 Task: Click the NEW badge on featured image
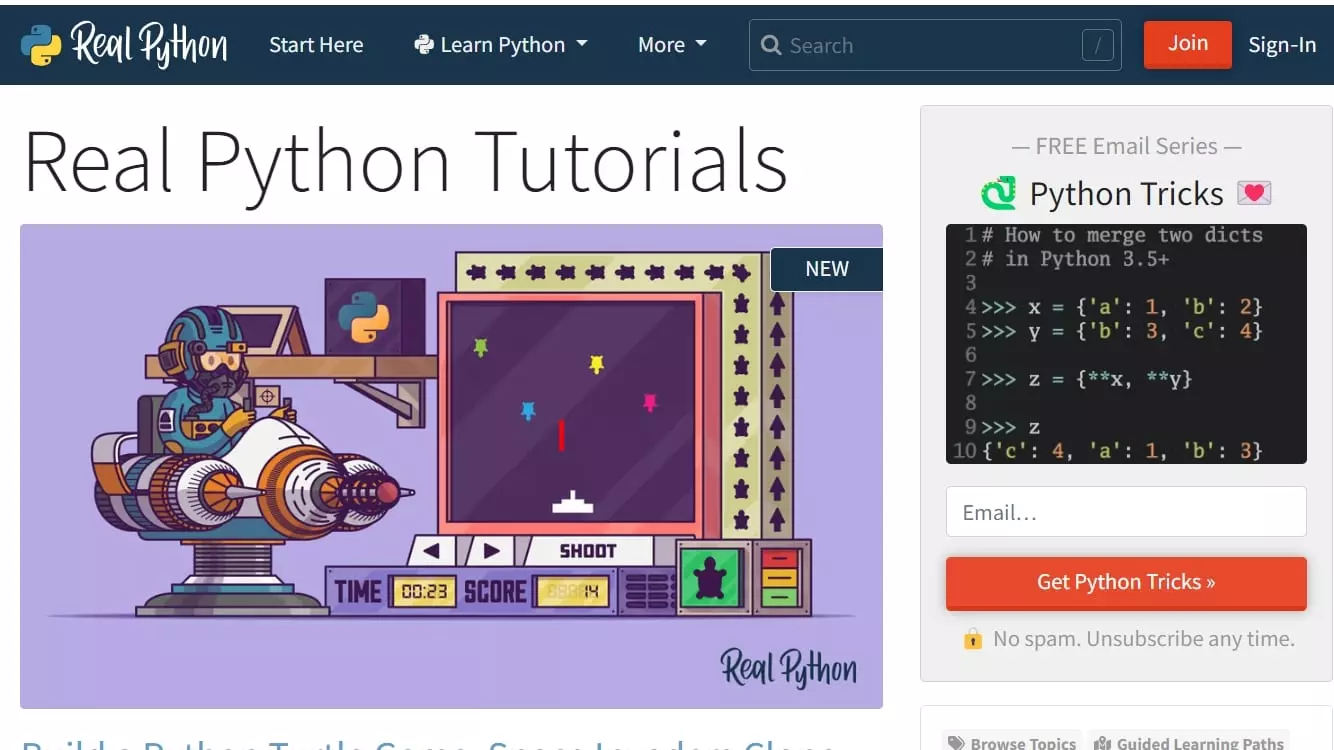coord(827,269)
